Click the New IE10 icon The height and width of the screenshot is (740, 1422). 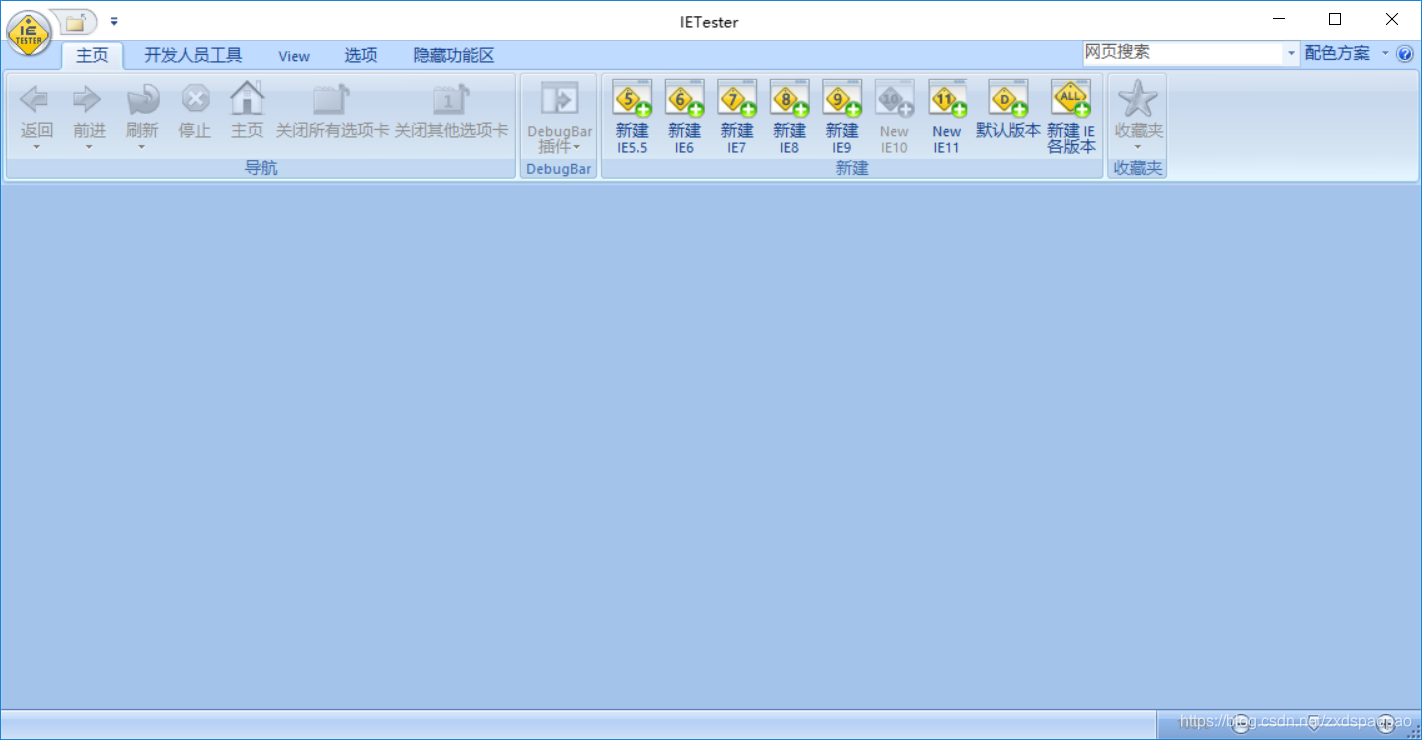[x=894, y=99]
